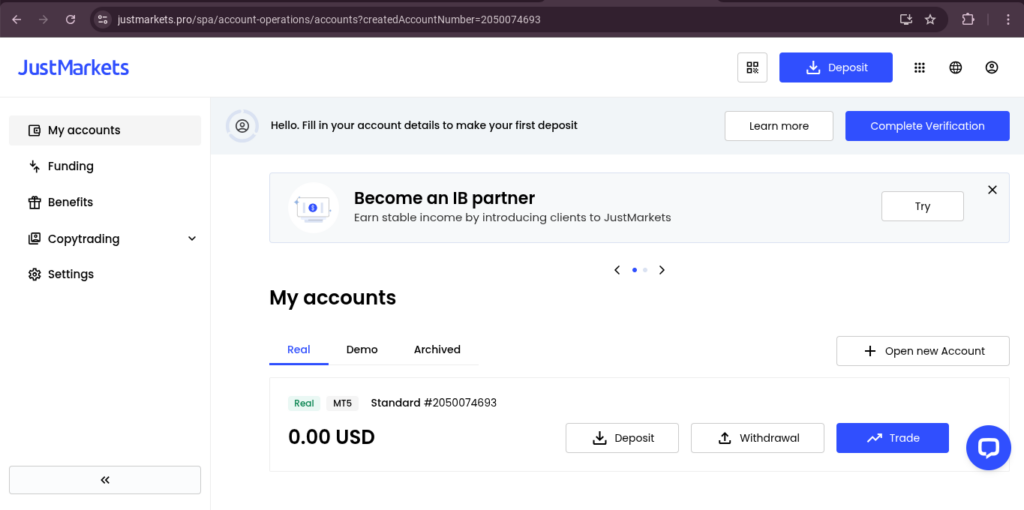
Task: Click the JustMarkets logo
Action: 73,68
